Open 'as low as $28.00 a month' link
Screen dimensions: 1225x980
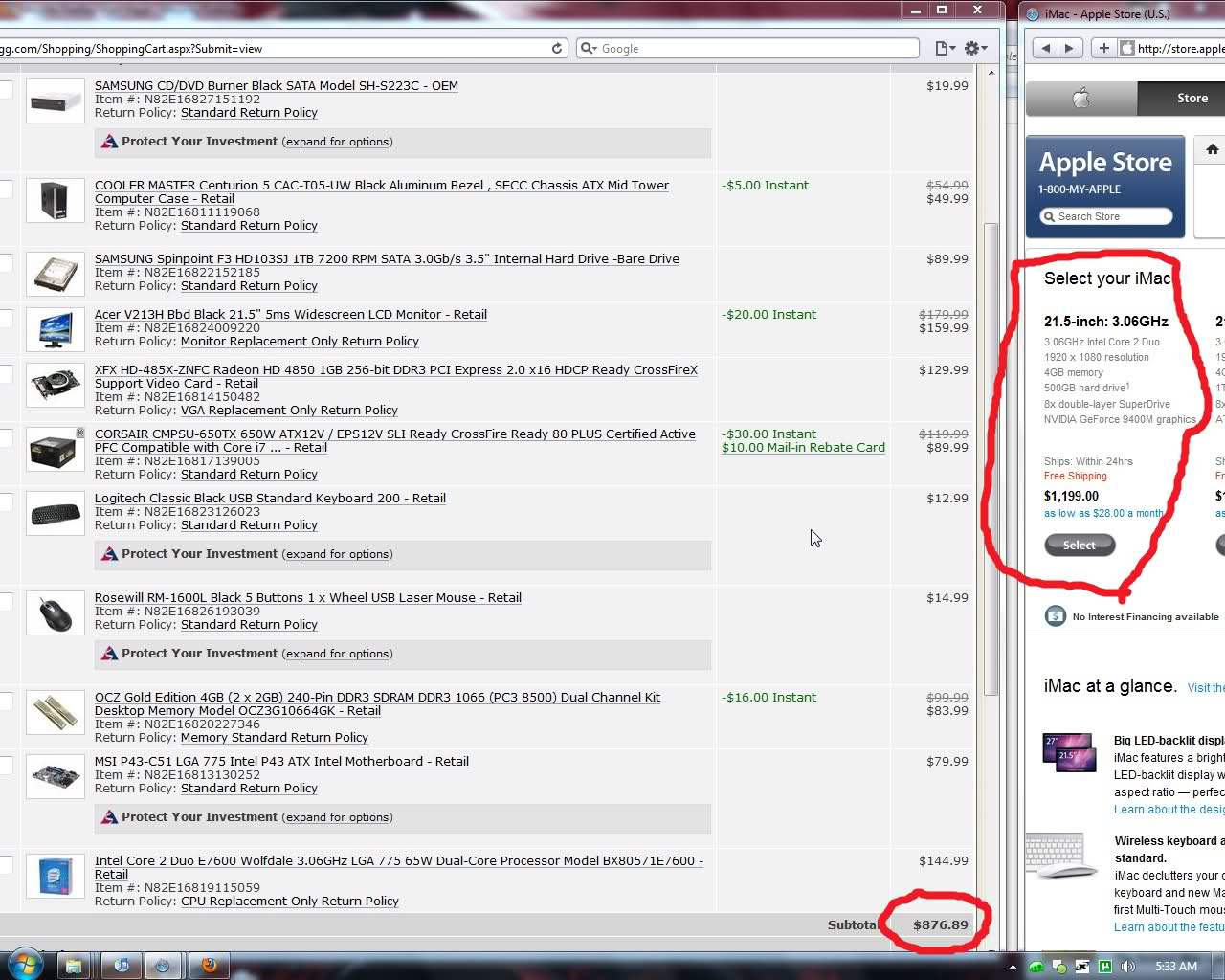pos(1104,513)
